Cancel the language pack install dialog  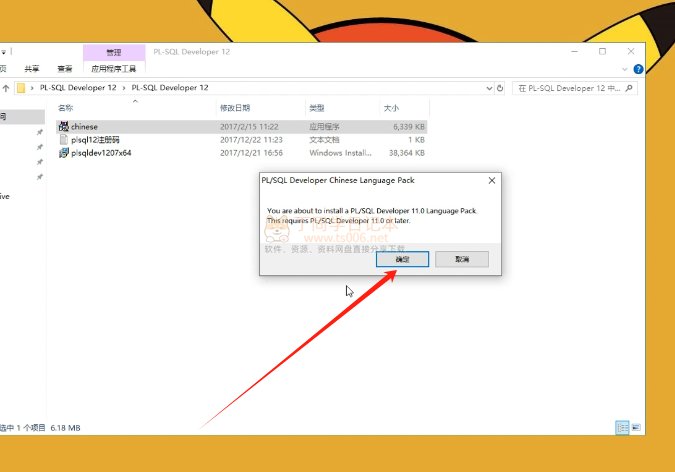461,259
